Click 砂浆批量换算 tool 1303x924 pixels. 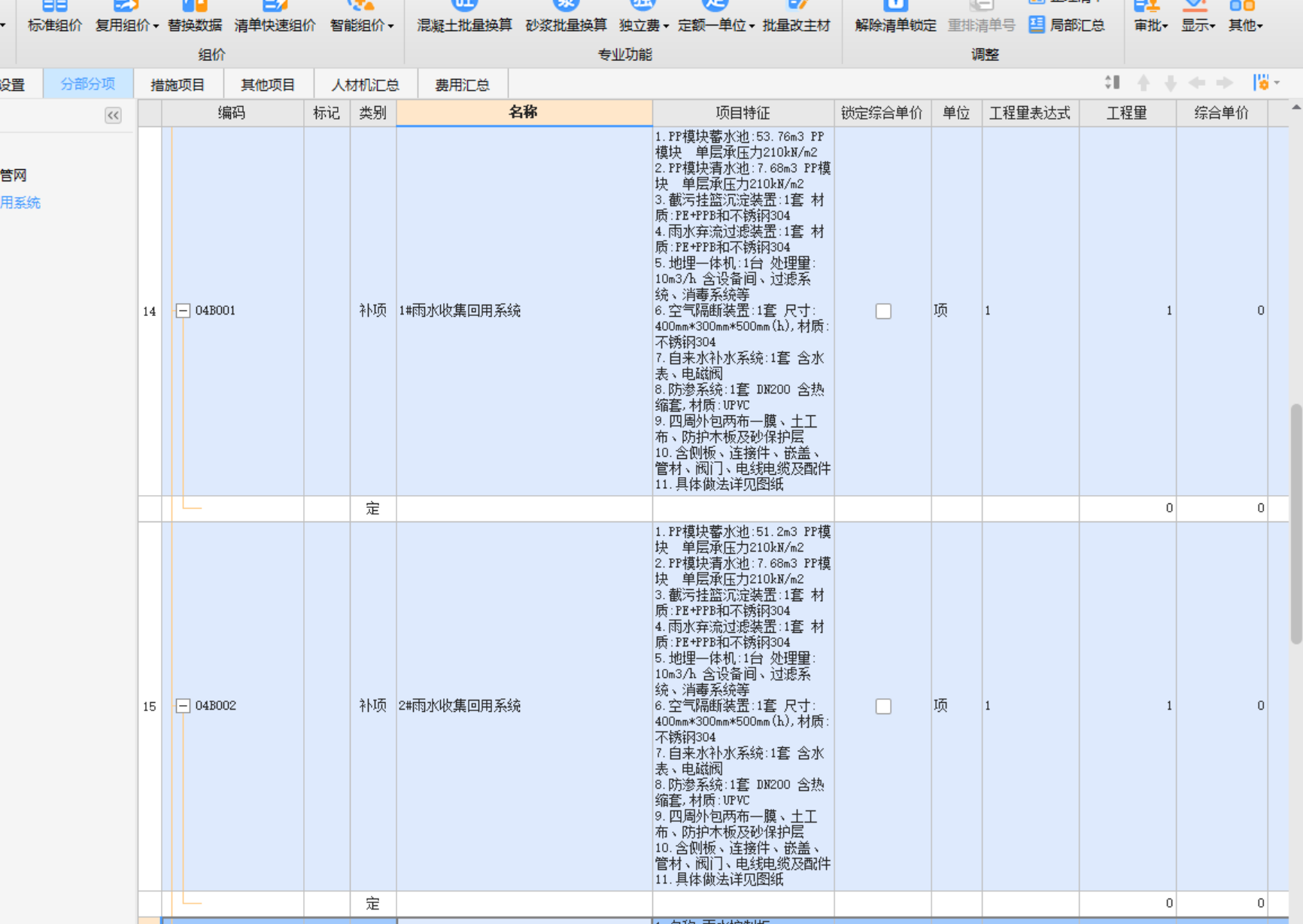566,17
